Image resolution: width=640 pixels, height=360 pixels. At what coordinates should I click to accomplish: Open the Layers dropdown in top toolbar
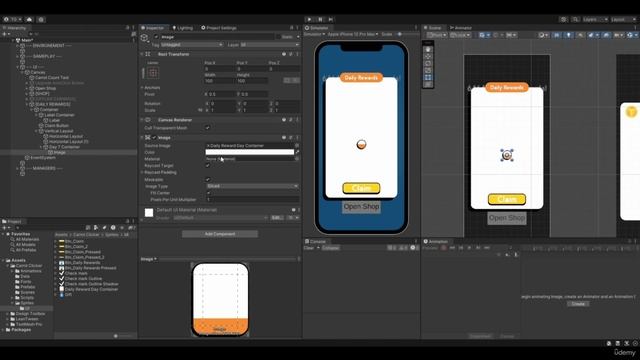595,19
